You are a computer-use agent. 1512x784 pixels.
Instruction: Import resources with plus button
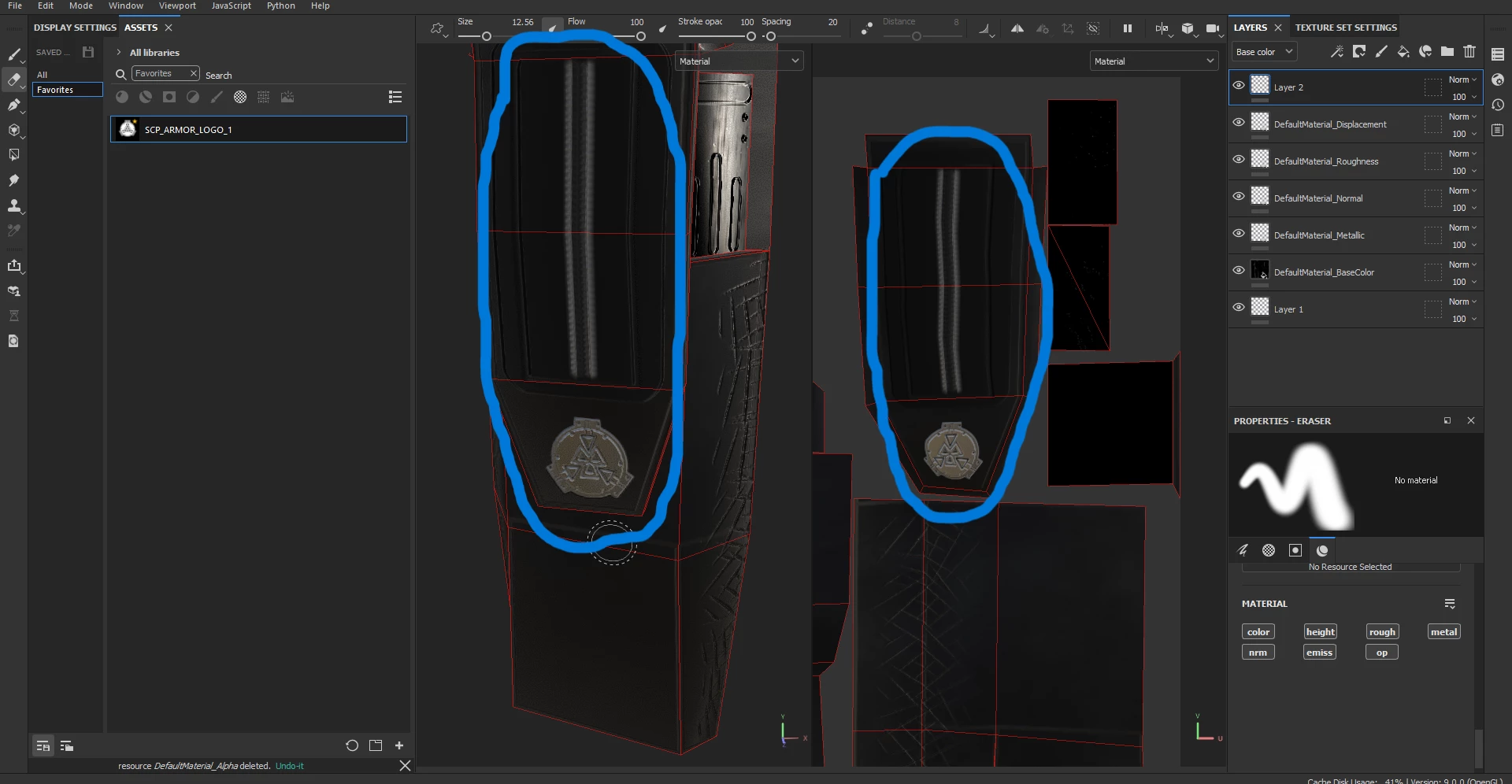tap(399, 745)
